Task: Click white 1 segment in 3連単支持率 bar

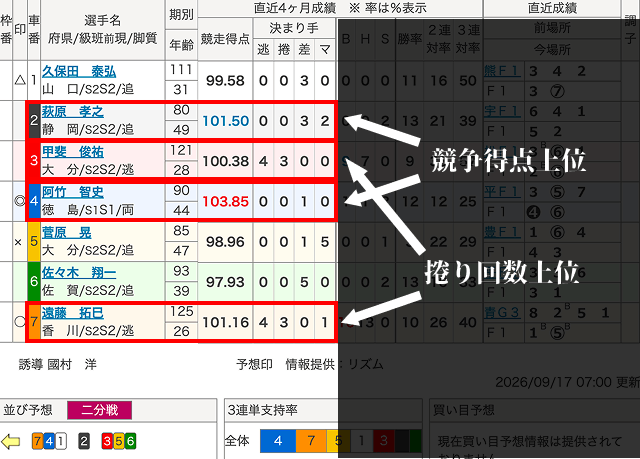Action: pos(361,441)
